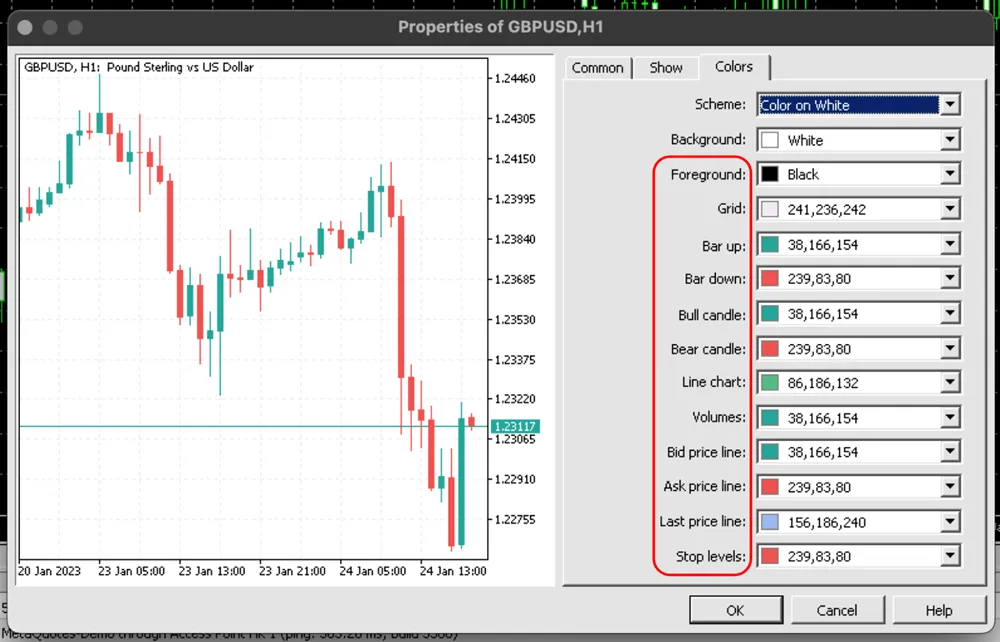Click the 24 Jan 05:00 time axis label
The height and width of the screenshot is (642, 1000).
(372, 571)
